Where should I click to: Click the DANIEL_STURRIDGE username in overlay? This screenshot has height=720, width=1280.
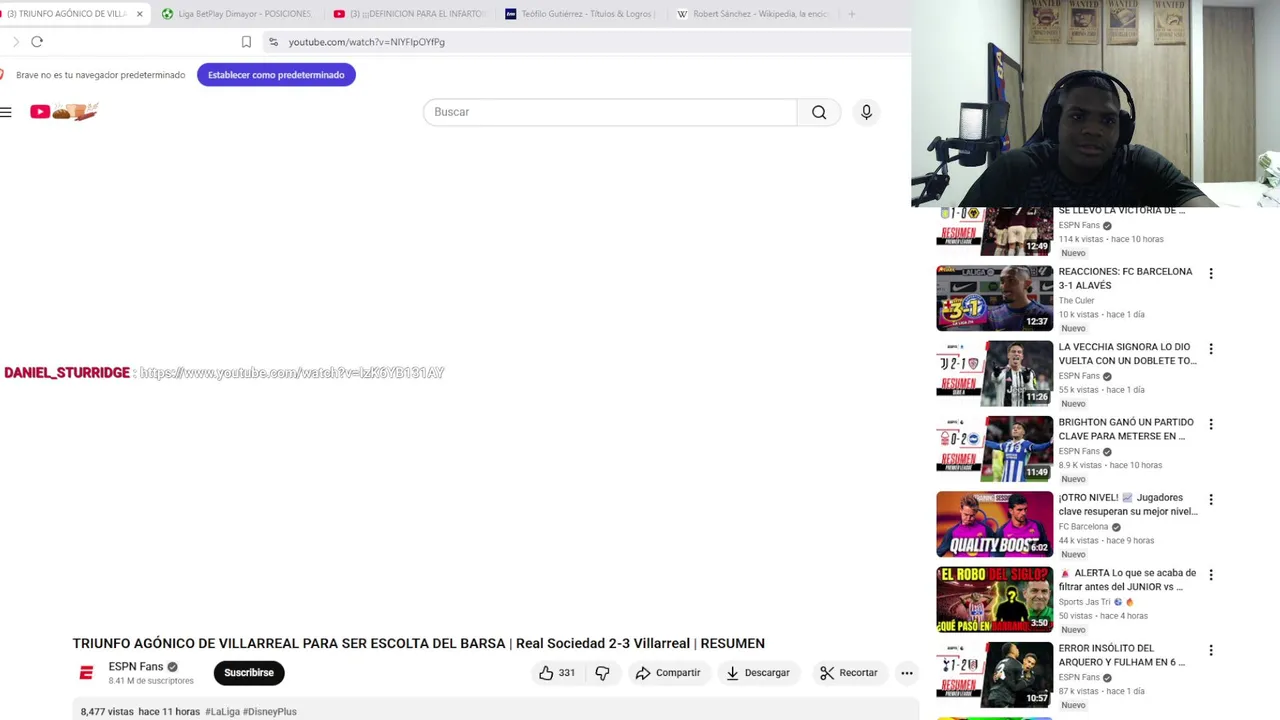click(67, 373)
